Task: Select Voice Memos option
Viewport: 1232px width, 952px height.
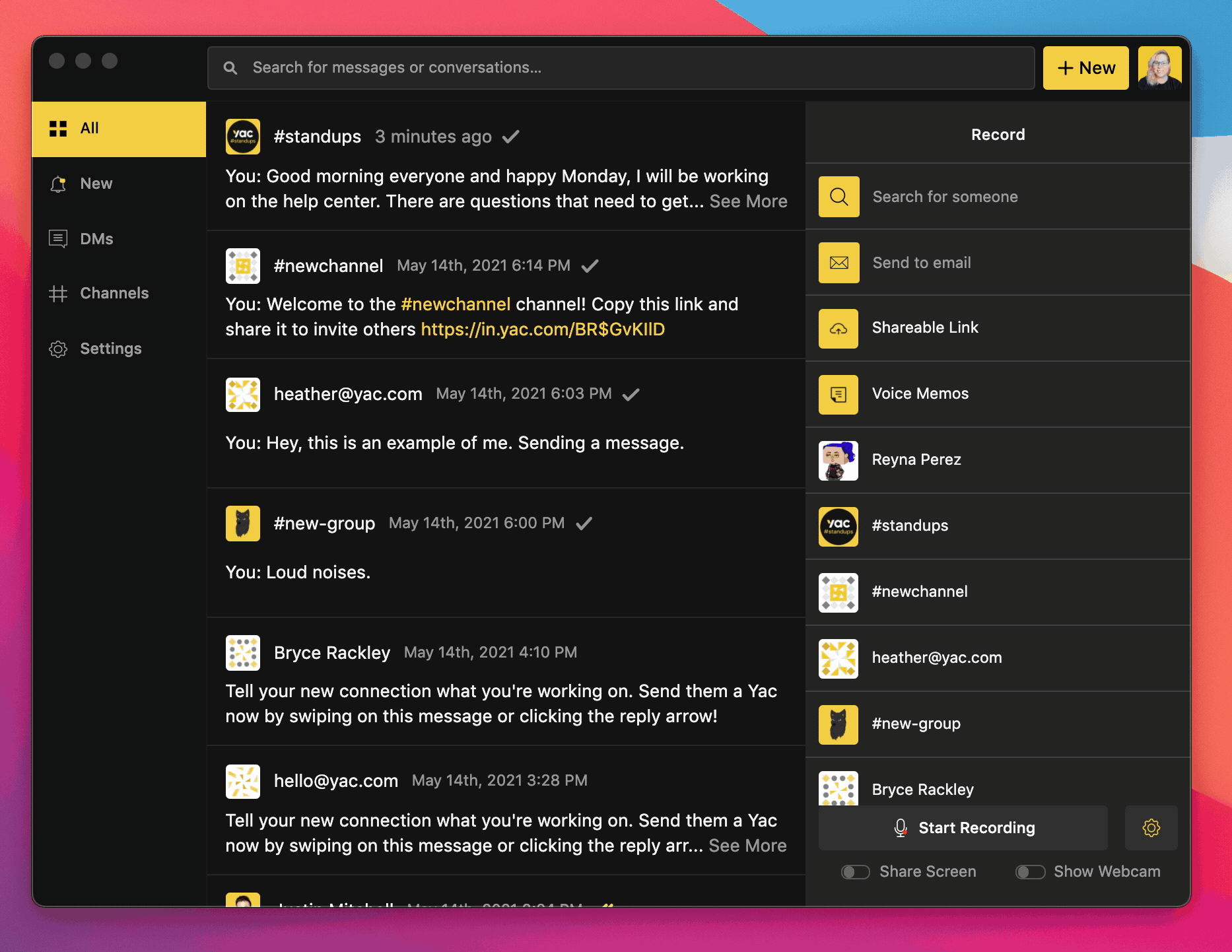Action: click(998, 395)
